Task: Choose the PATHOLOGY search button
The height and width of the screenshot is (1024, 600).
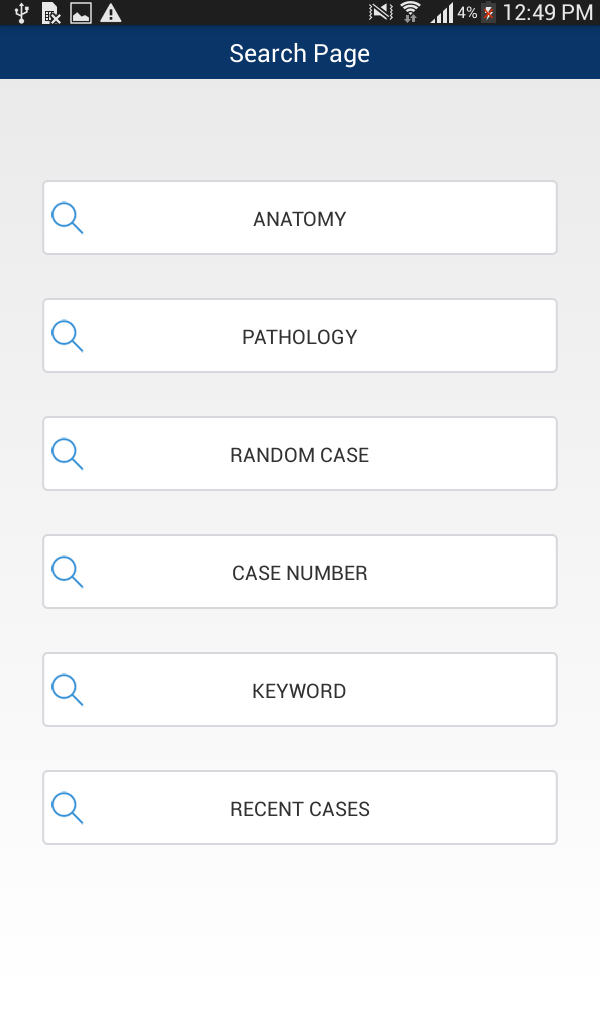Action: click(299, 337)
